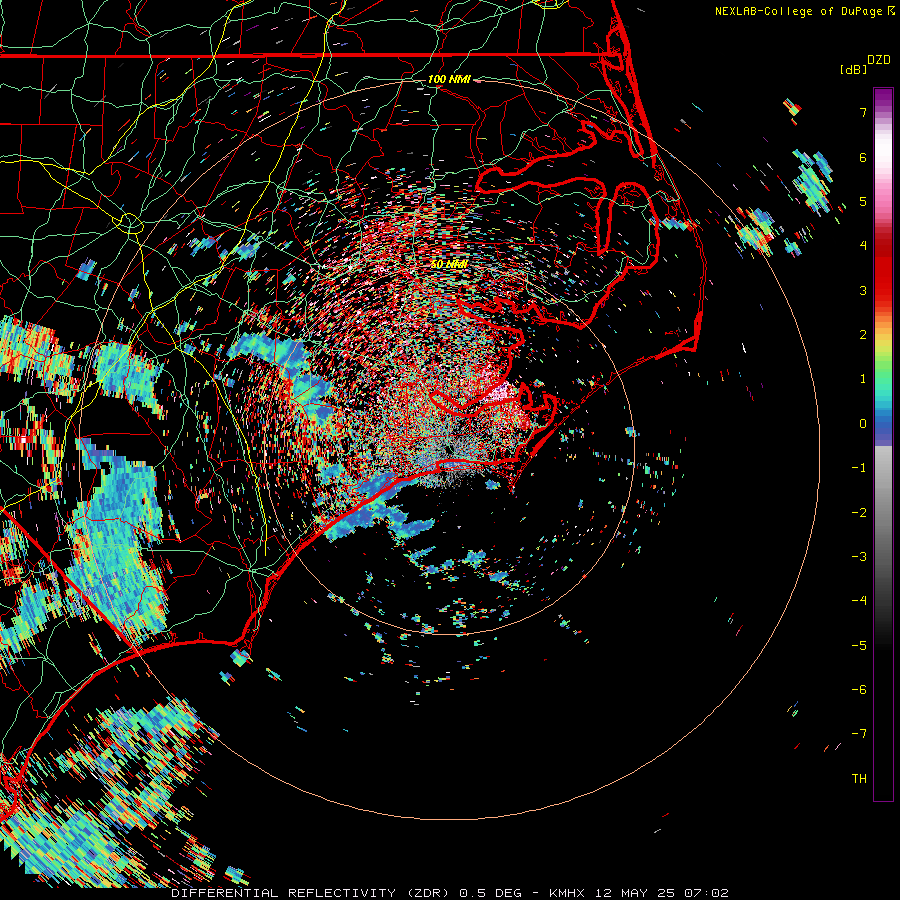
Task: Click the -5 value on scale
Action: click(x=859, y=646)
